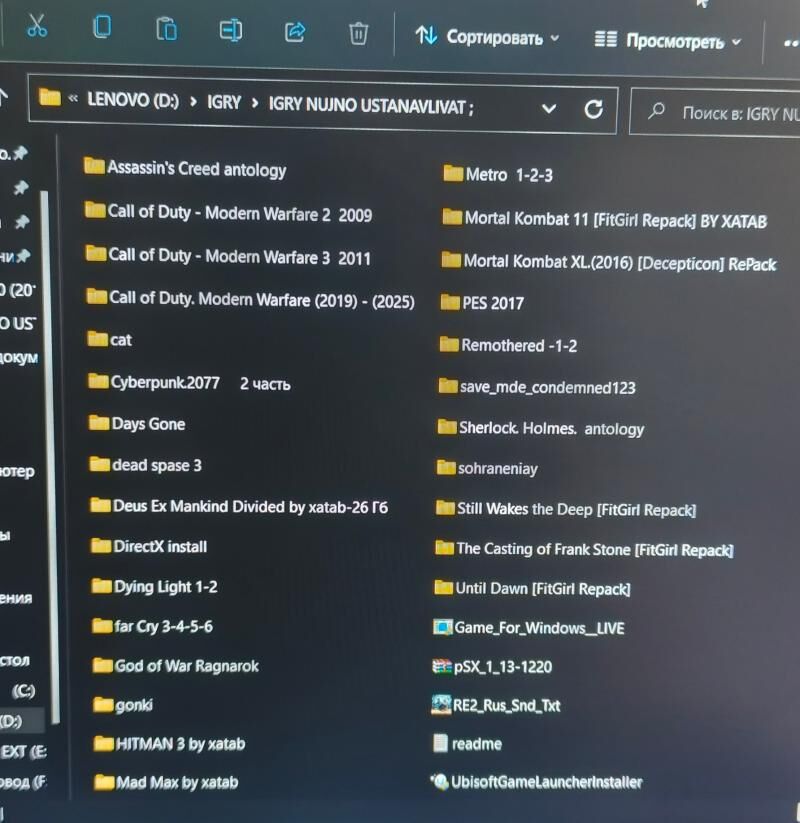
Task: Select Mortal Kombat 11 [FitGirl Repack] folder
Action: (x=604, y=219)
